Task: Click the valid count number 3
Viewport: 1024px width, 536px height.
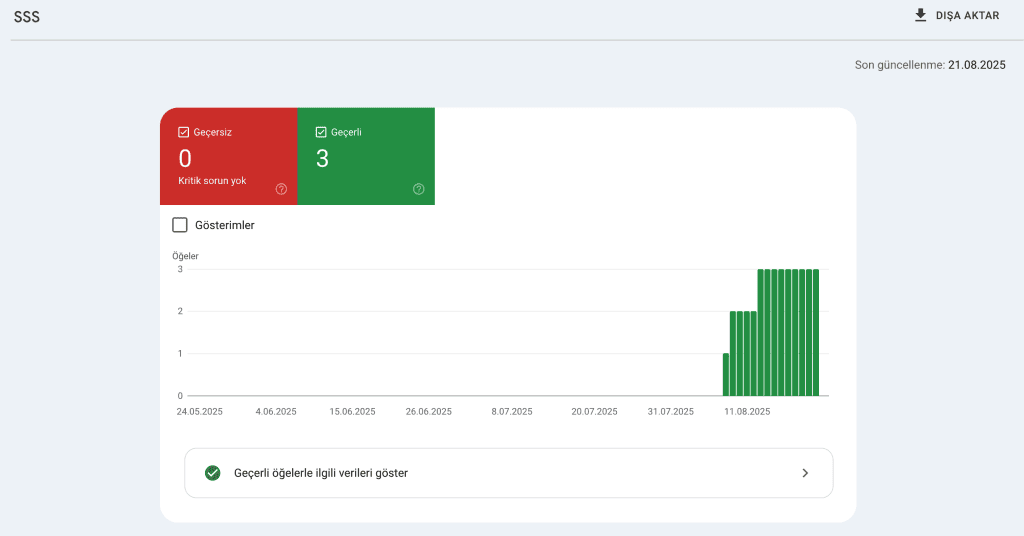Action: tap(322, 158)
